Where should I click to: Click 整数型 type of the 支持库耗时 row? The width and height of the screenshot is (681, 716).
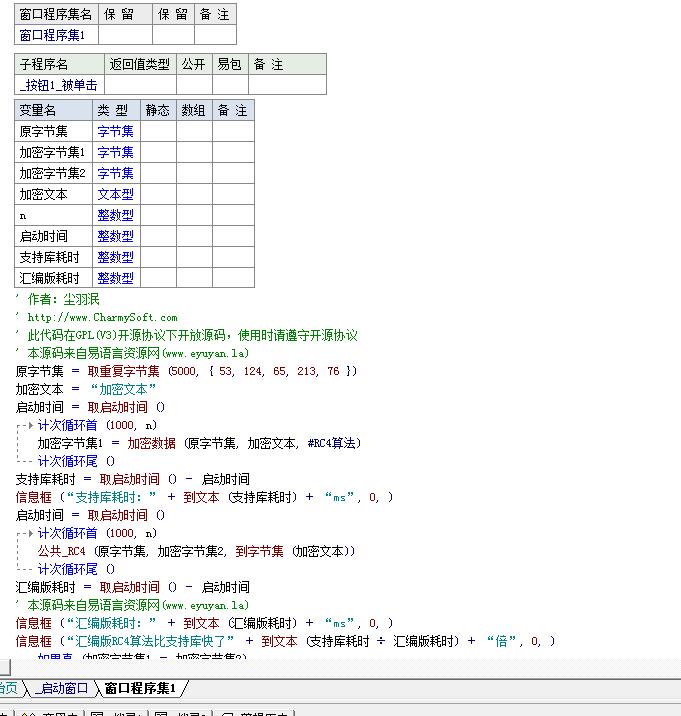(116, 257)
